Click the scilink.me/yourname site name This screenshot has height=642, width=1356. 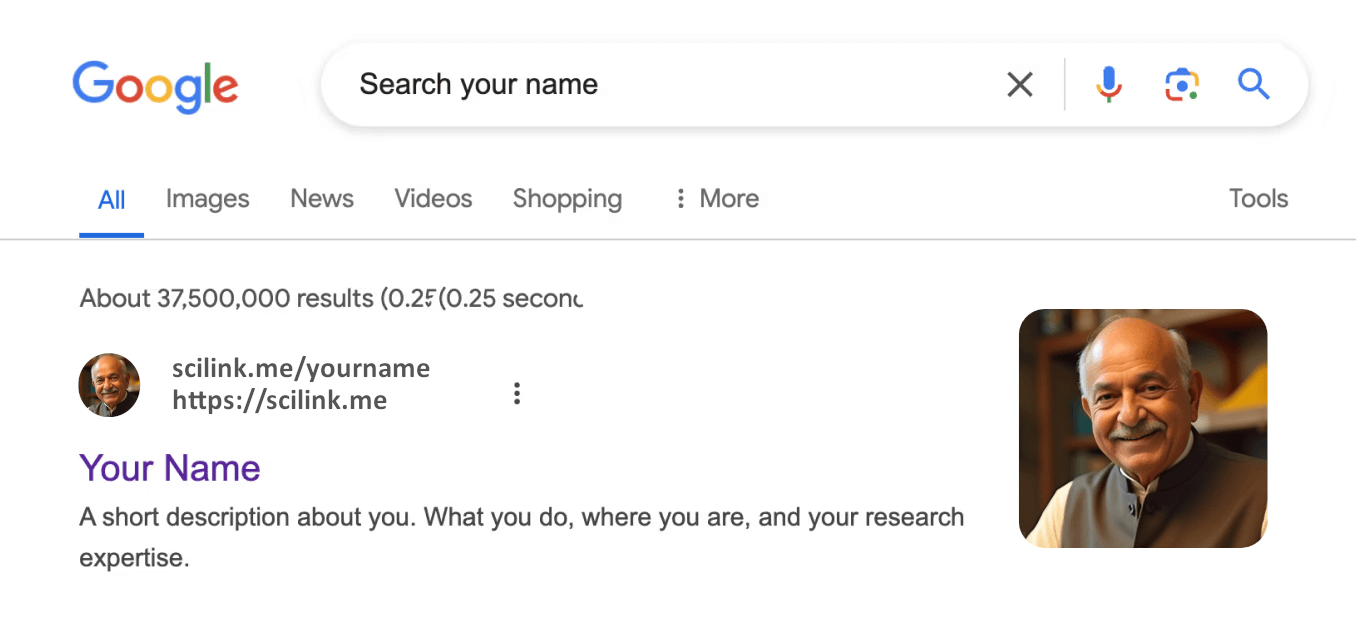point(301,369)
